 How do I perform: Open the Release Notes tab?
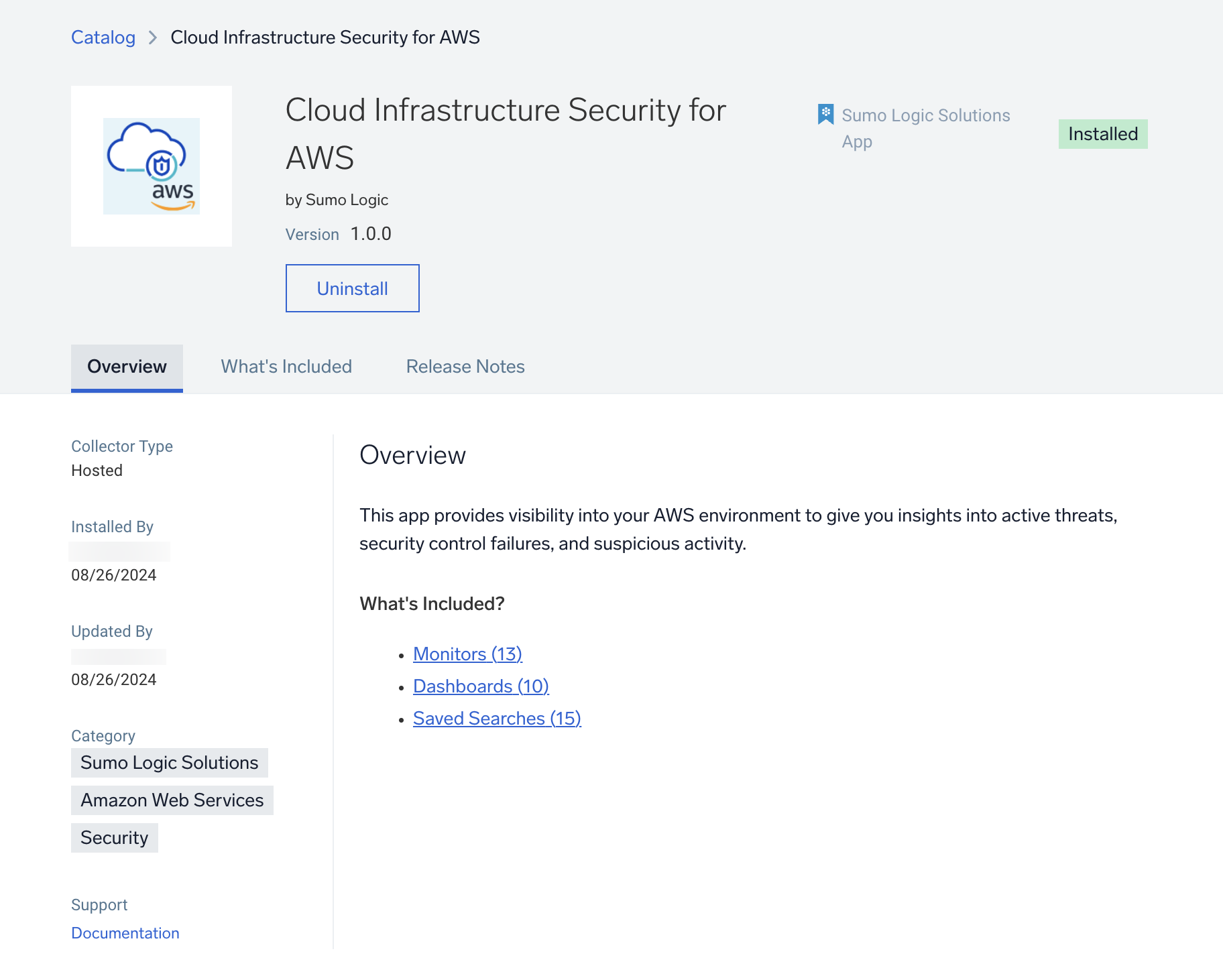click(465, 367)
